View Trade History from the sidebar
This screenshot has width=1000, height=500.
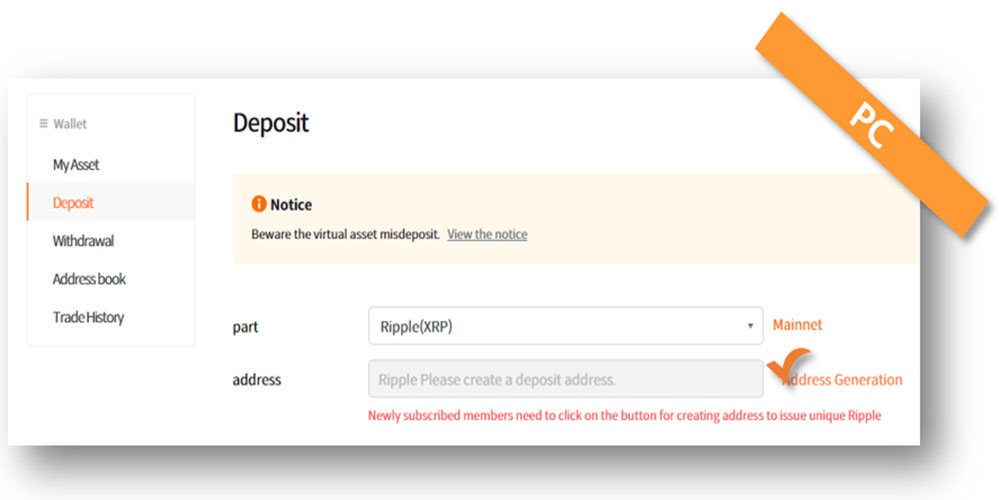88,317
